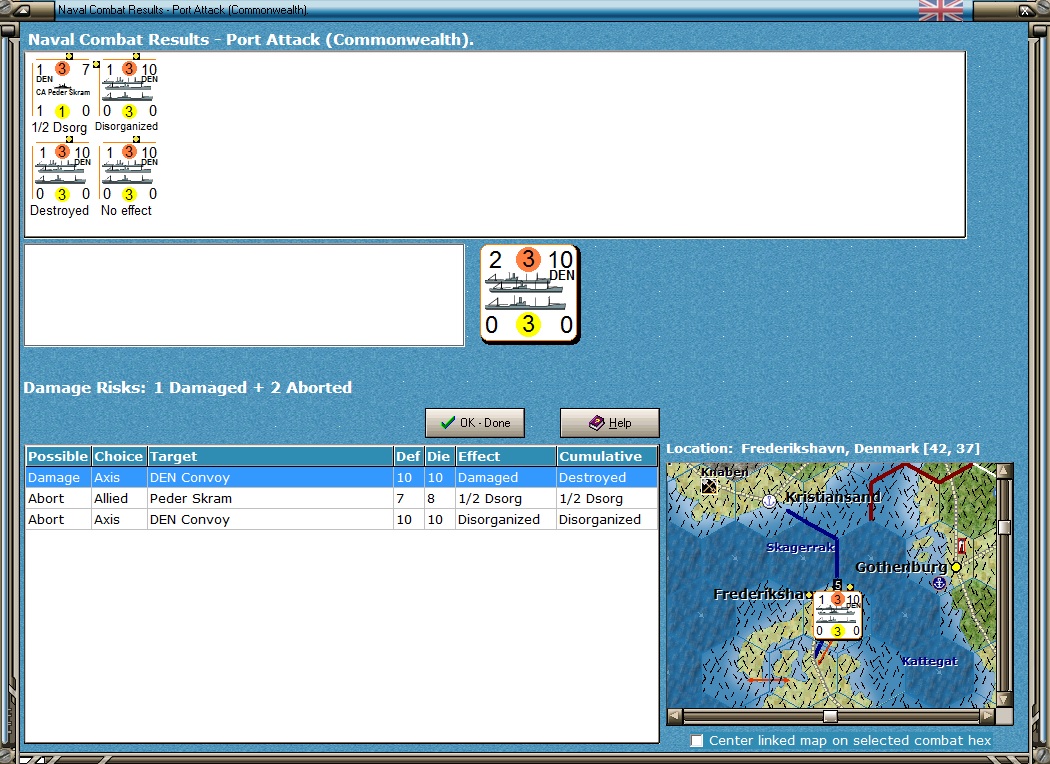Viewport: 1050px width, 764px height.
Task: Open the Help button
Action: (x=609, y=423)
